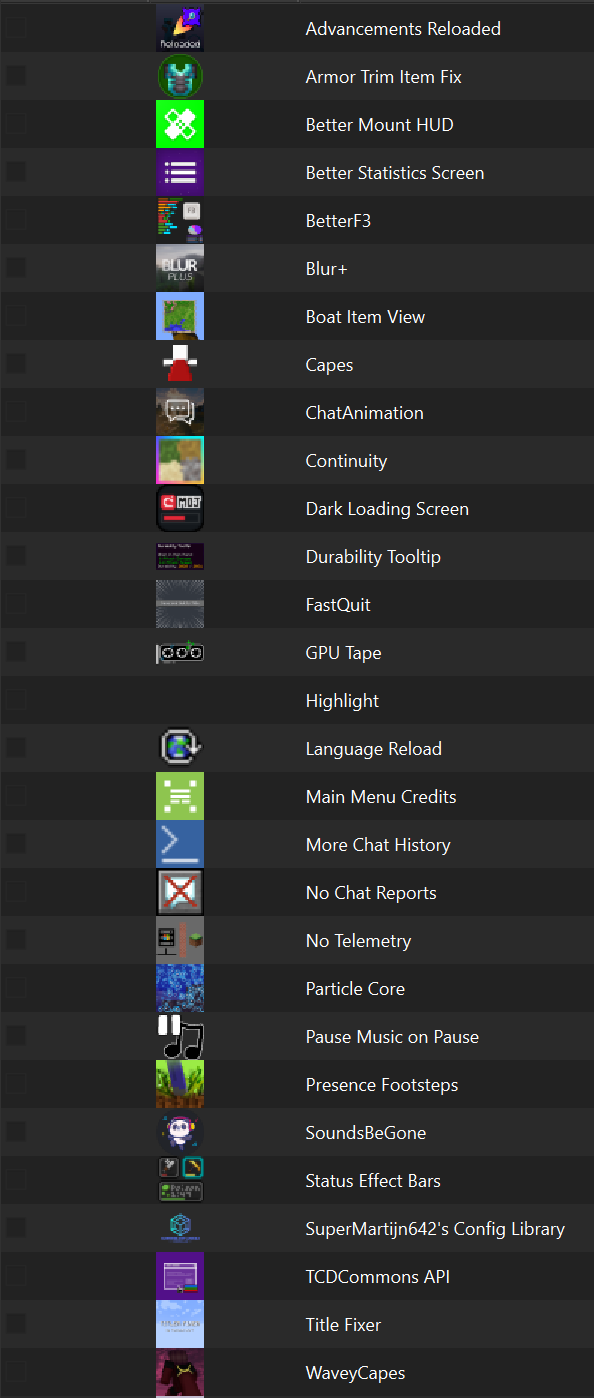The image size is (594, 1398).
Task: Select the Particle Core thumbnail image
Action: pos(180,988)
